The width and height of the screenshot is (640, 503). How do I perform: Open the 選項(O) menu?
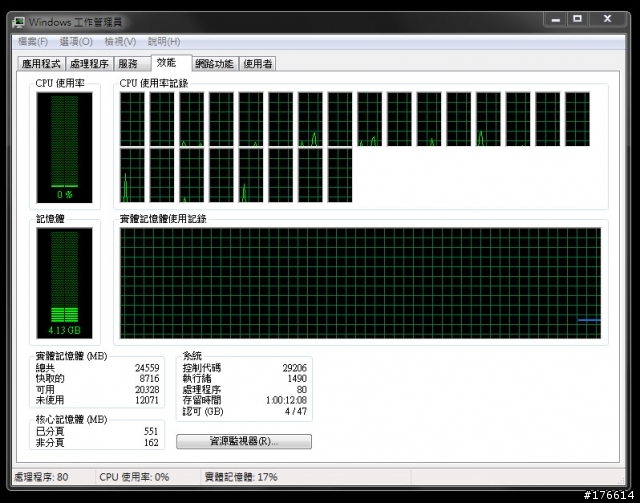76,42
